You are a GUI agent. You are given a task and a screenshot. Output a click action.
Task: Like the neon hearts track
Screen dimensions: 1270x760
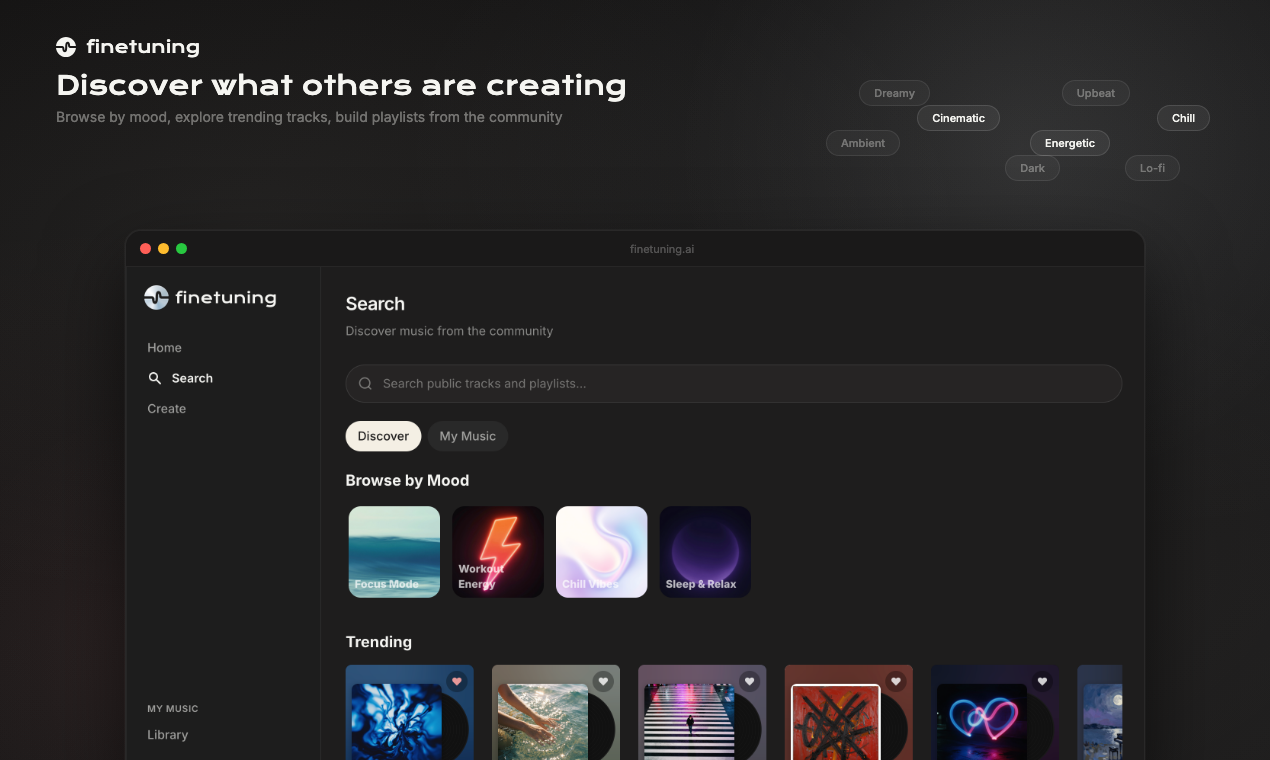pos(1042,681)
